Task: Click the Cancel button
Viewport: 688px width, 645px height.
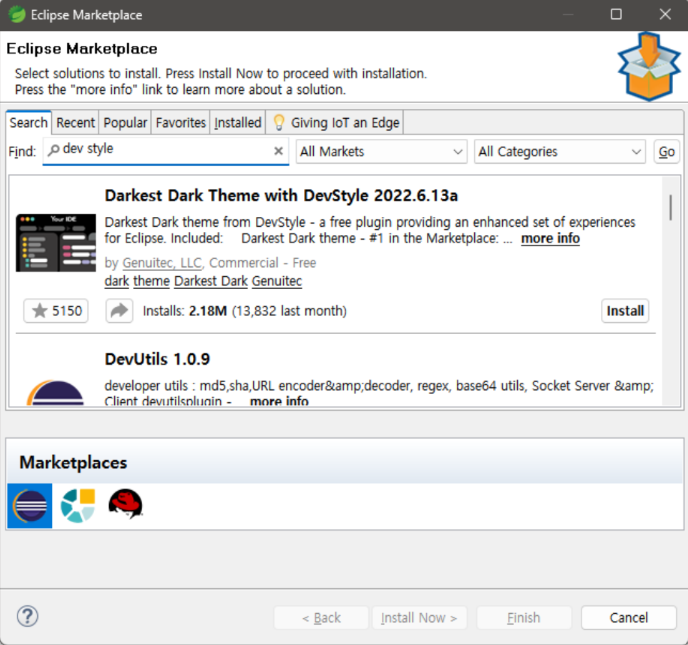Action: (x=628, y=617)
